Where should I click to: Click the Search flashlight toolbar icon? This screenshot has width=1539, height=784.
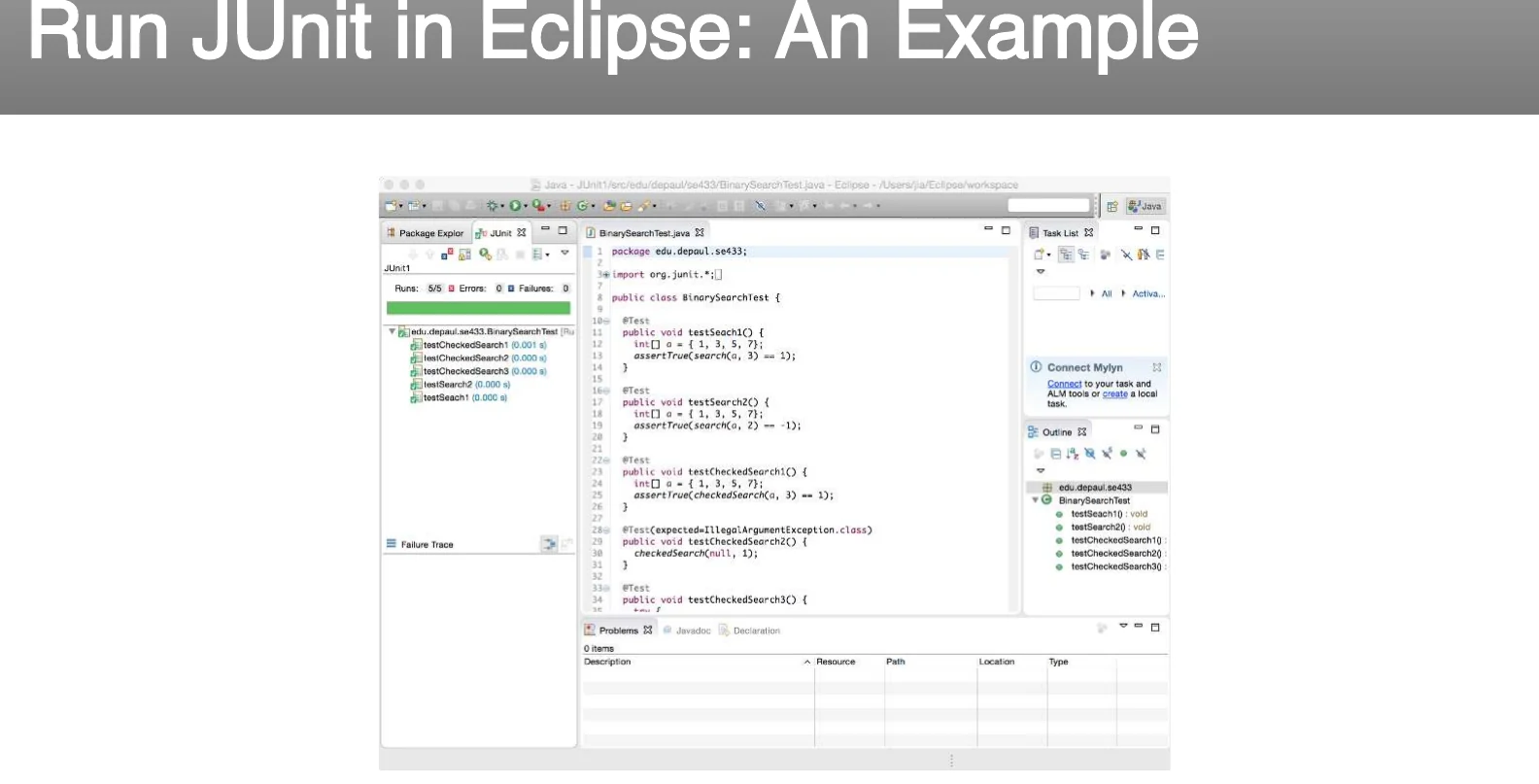(x=644, y=206)
